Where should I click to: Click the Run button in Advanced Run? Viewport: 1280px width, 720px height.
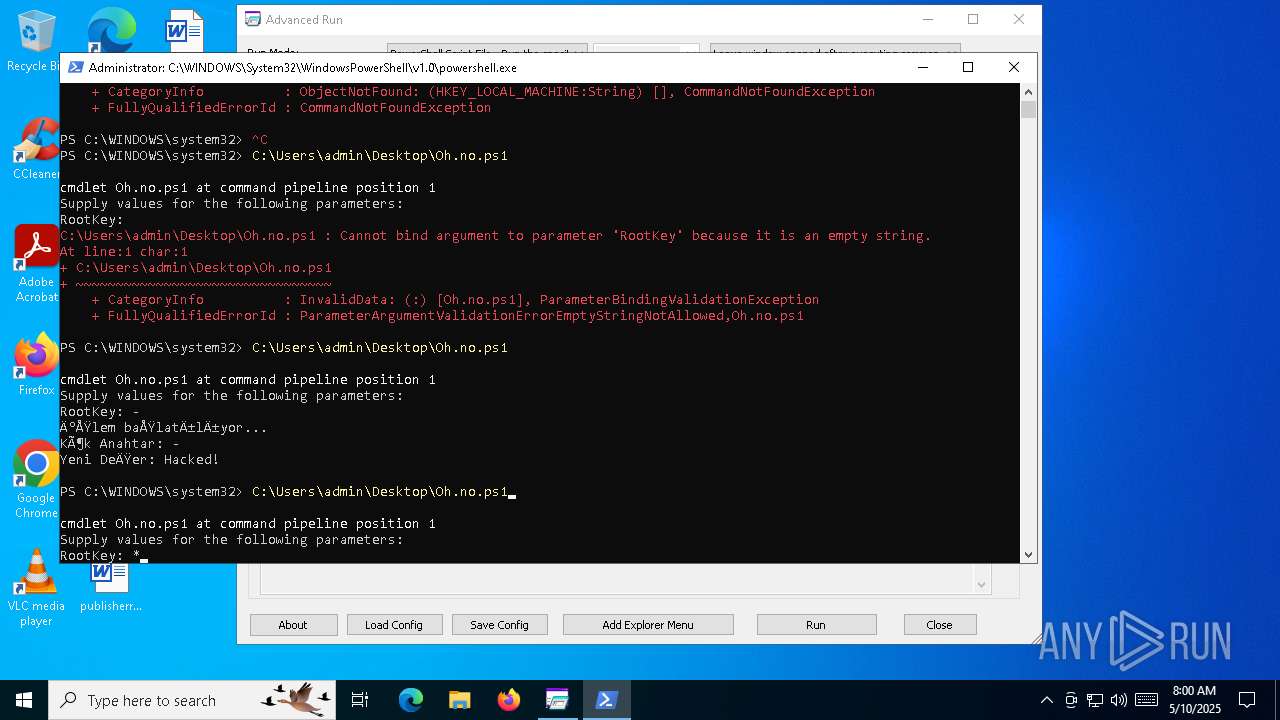[816, 625]
